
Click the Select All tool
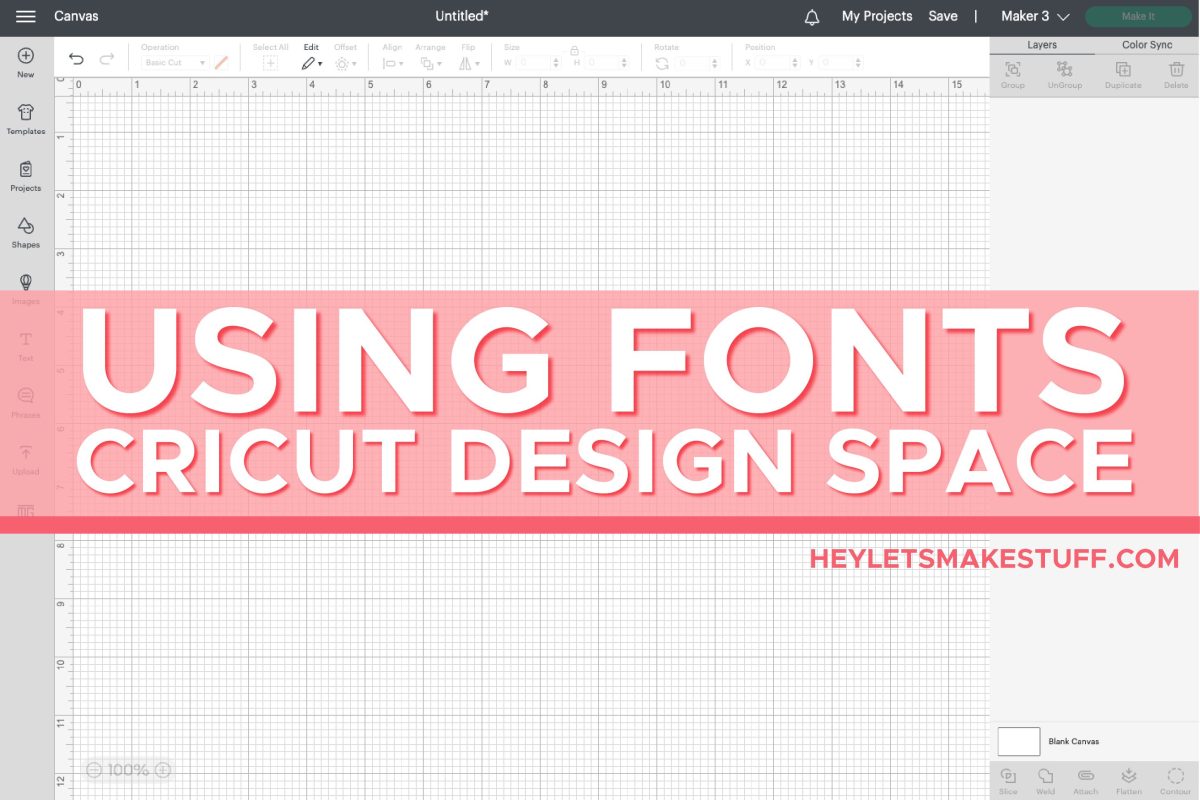coord(270,57)
